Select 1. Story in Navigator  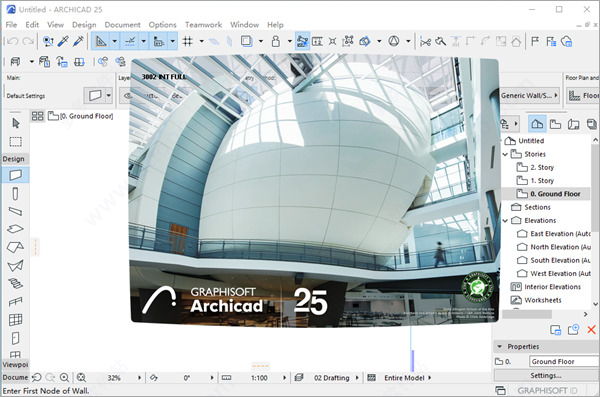(542, 181)
